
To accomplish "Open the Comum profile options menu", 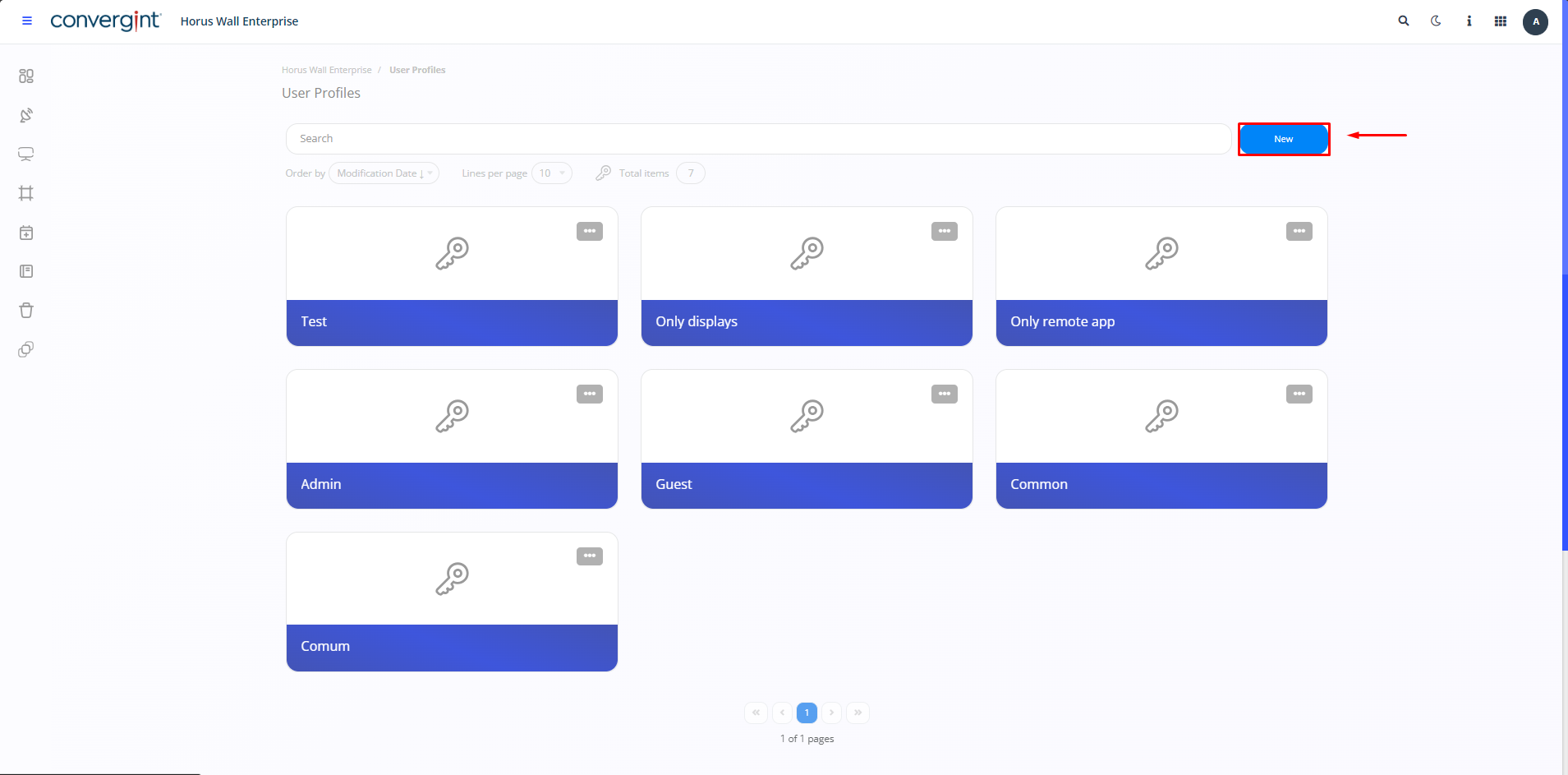I will coord(589,556).
